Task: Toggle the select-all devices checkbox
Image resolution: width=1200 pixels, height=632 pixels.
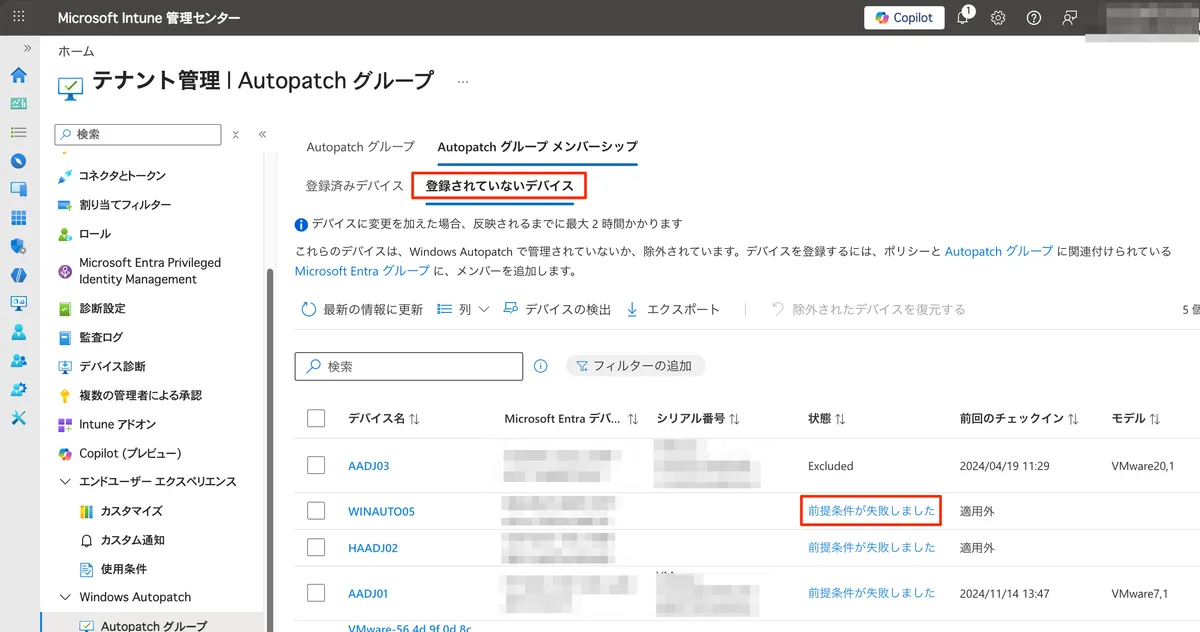Action: [316, 418]
